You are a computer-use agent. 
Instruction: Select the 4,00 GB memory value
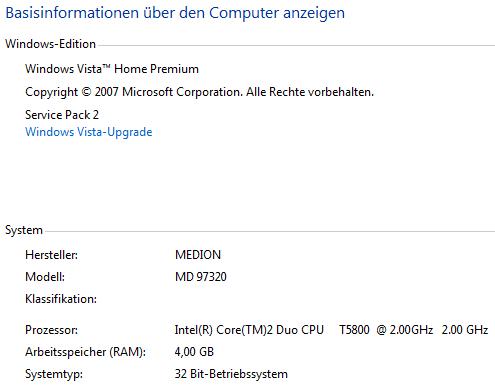tap(194, 352)
